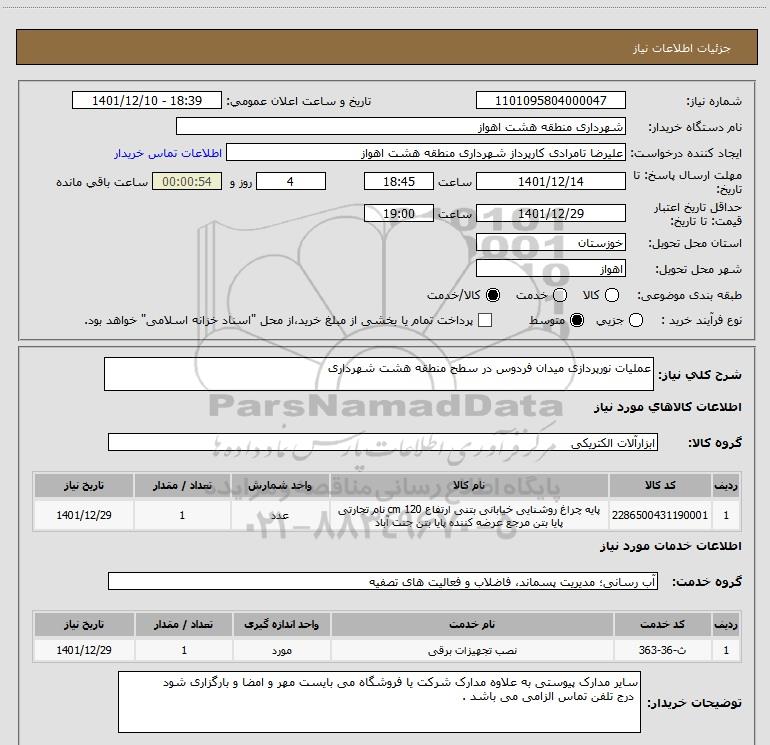Click the measurement unit cell مورد

coord(282,650)
